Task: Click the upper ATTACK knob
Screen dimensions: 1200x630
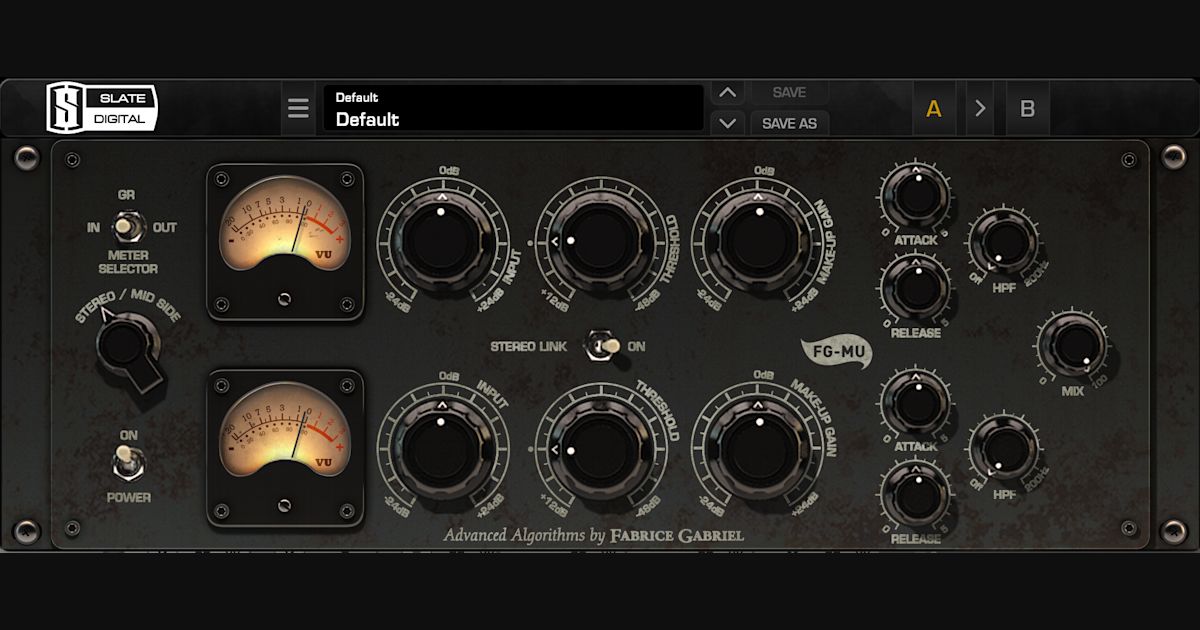Action: (x=915, y=195)
